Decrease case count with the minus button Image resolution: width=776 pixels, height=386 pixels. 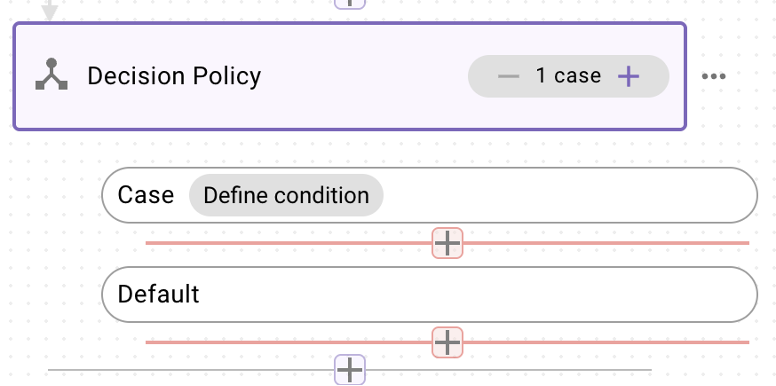pyautogui.click(x=508, y=76)
